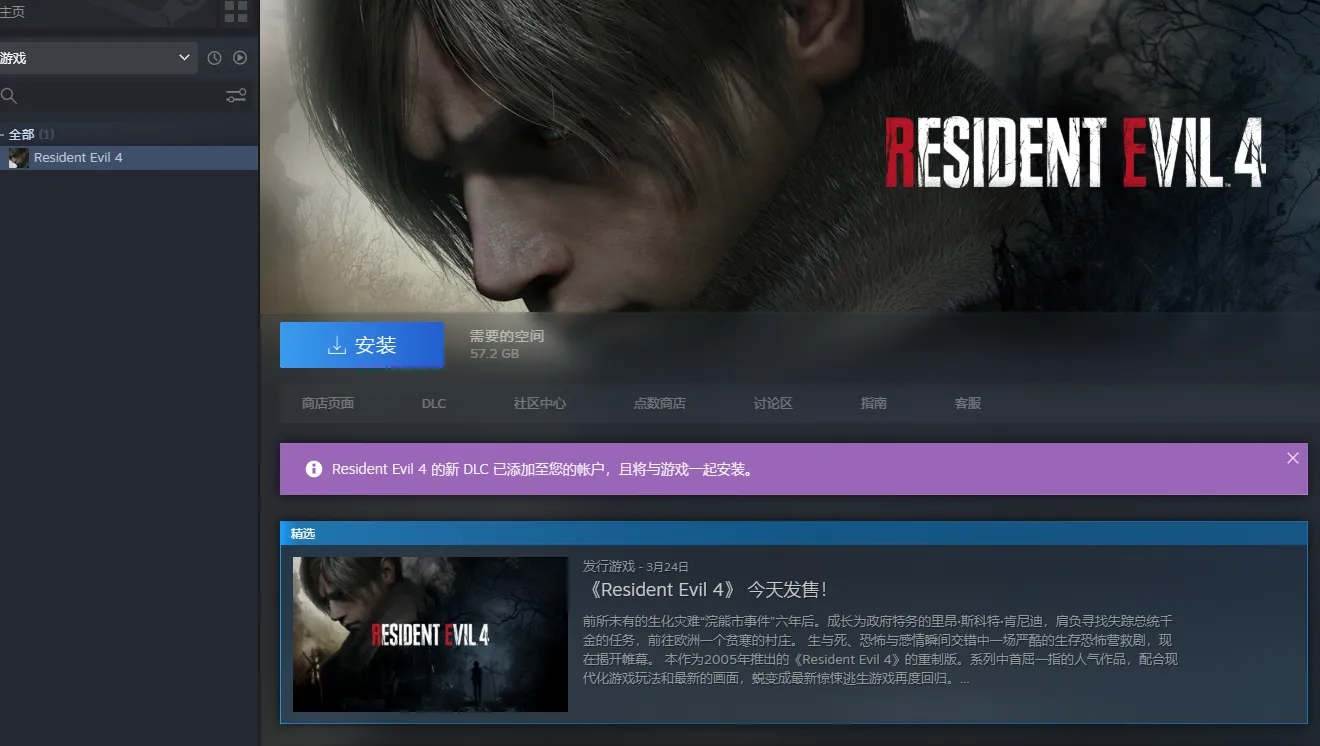
Task: Open the 讨论区 discussions page
Action: 773,403
